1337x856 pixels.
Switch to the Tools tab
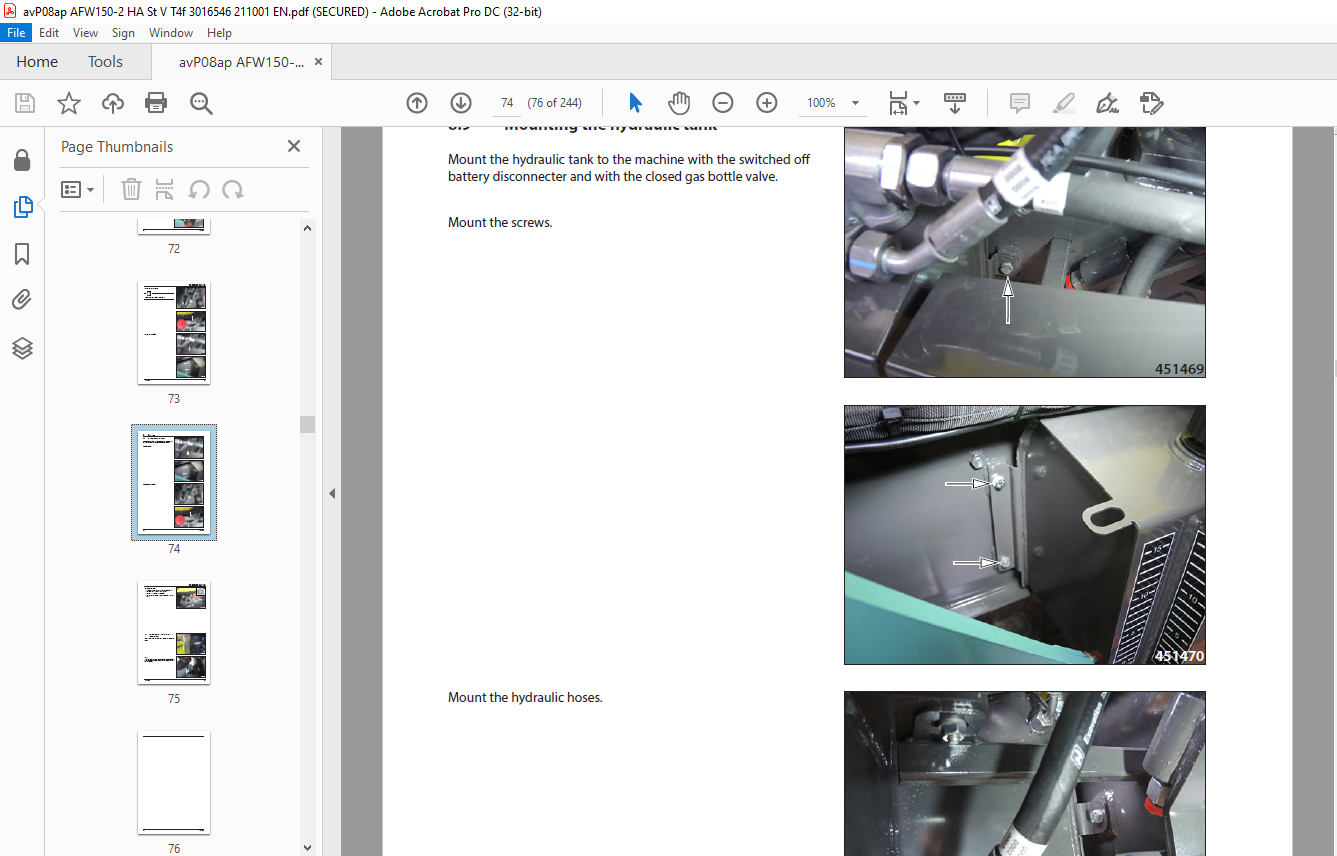pyautogui.click(x=105, y=62)
